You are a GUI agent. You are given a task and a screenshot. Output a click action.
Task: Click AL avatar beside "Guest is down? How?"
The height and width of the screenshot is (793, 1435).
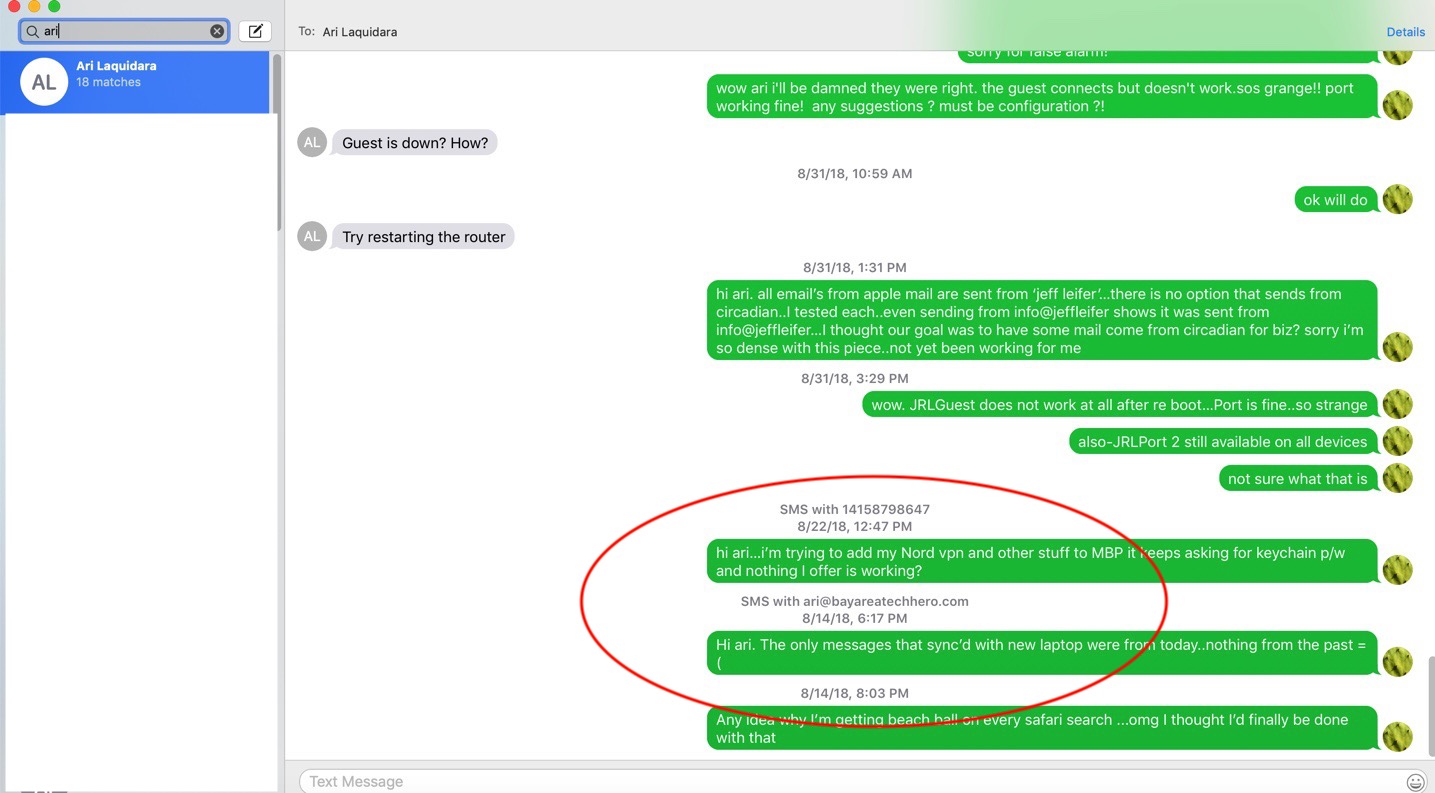click(312, 143)
